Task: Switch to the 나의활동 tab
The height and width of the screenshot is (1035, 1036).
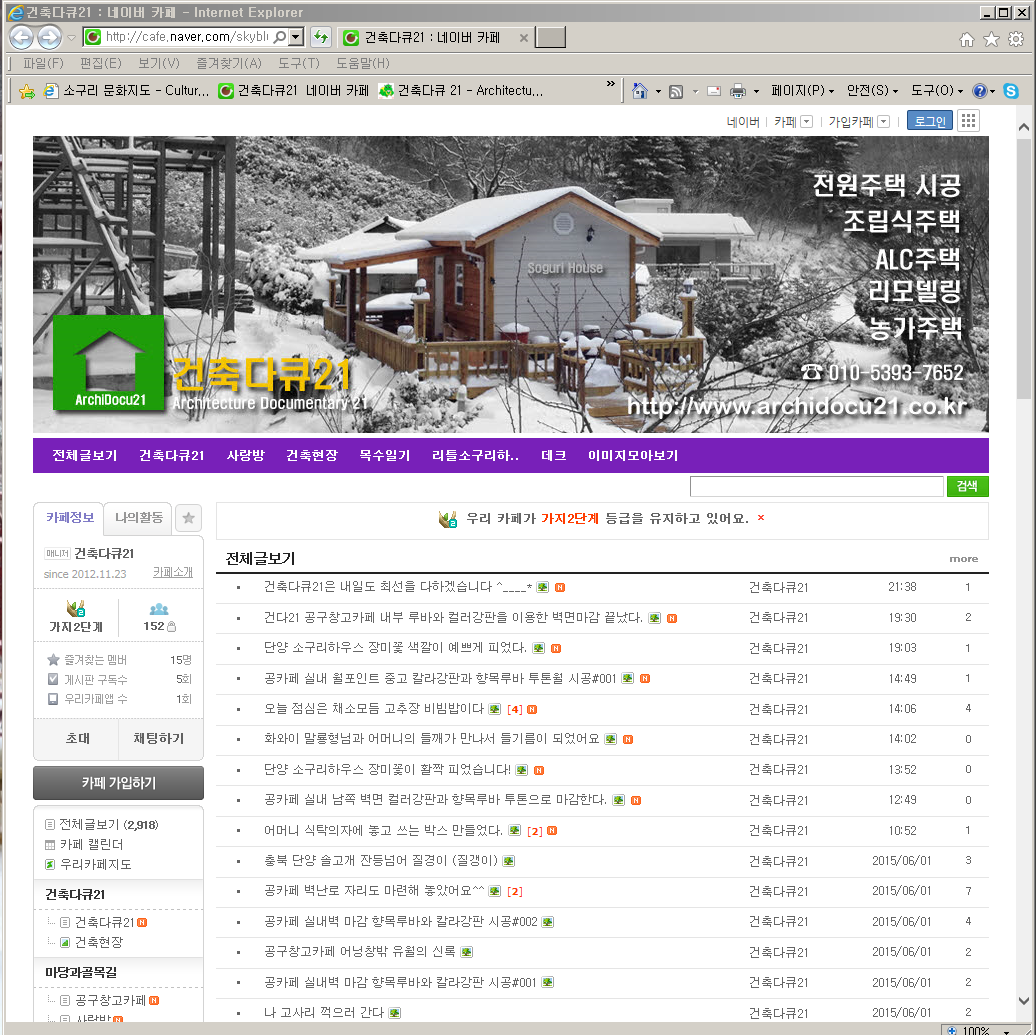Action: click(138, 518)
